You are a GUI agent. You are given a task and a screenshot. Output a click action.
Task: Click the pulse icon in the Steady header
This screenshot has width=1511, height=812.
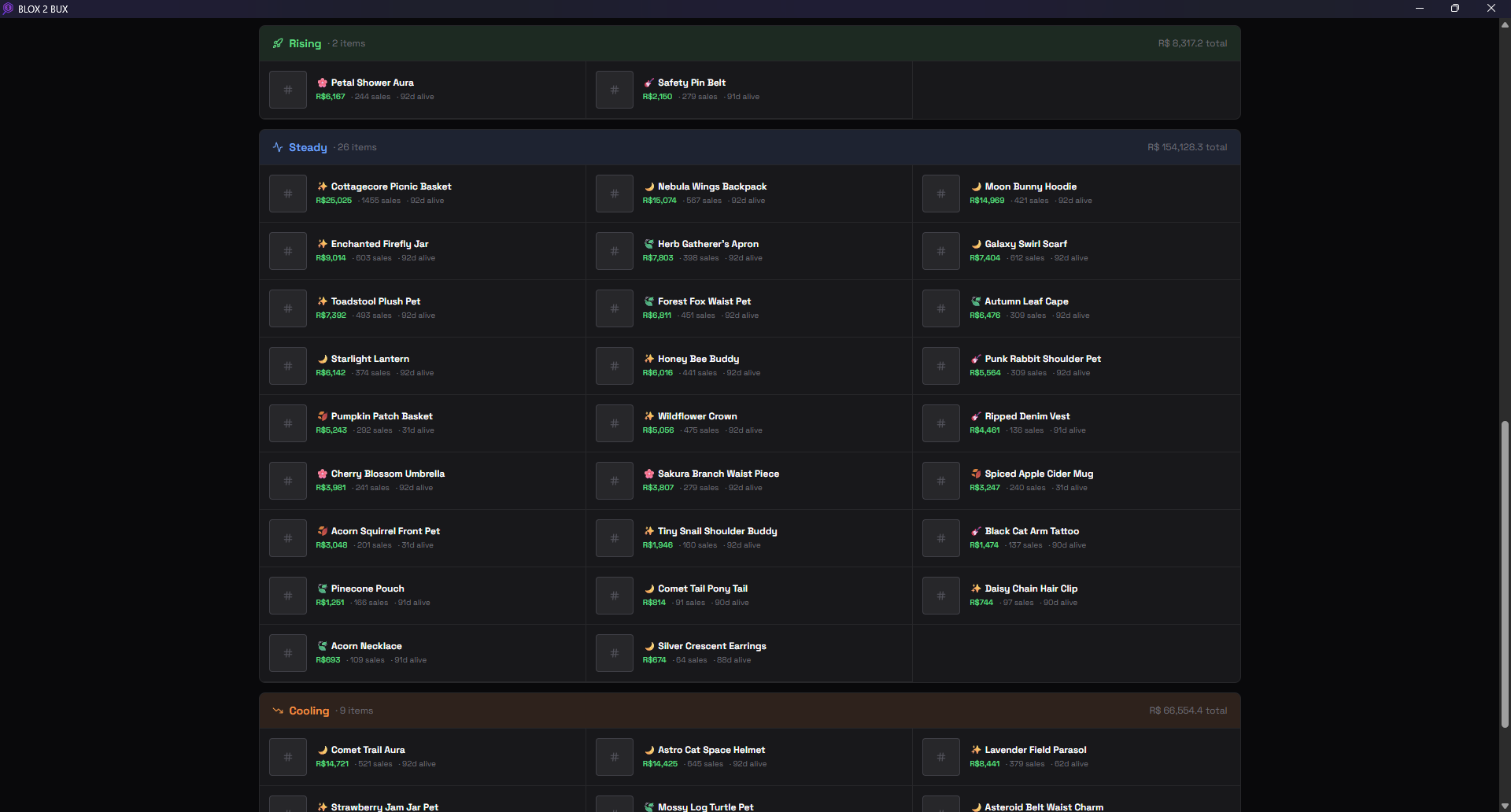[x=278, y=147]
